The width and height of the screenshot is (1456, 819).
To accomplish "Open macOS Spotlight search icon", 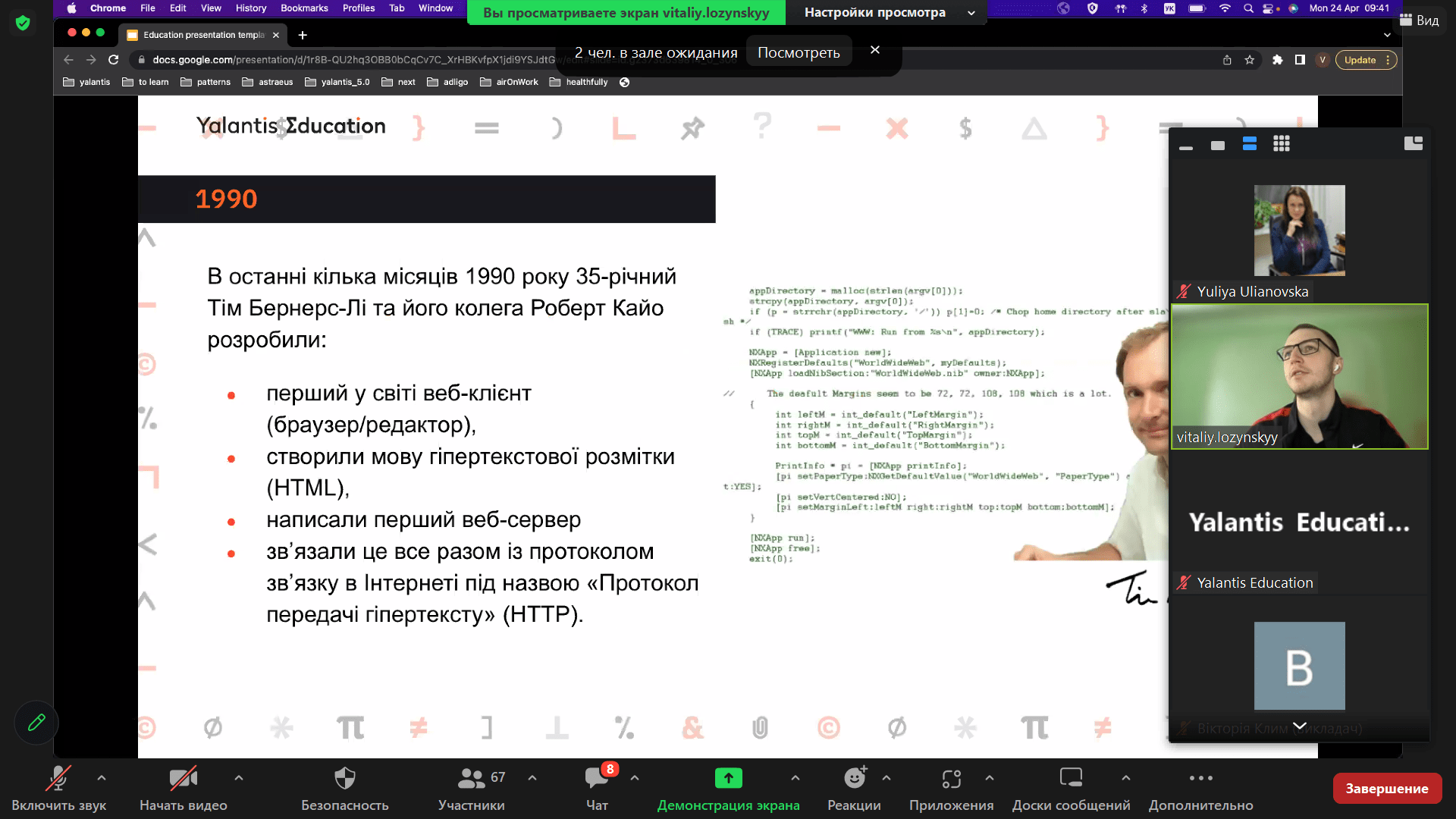I will coord(1248,8).
